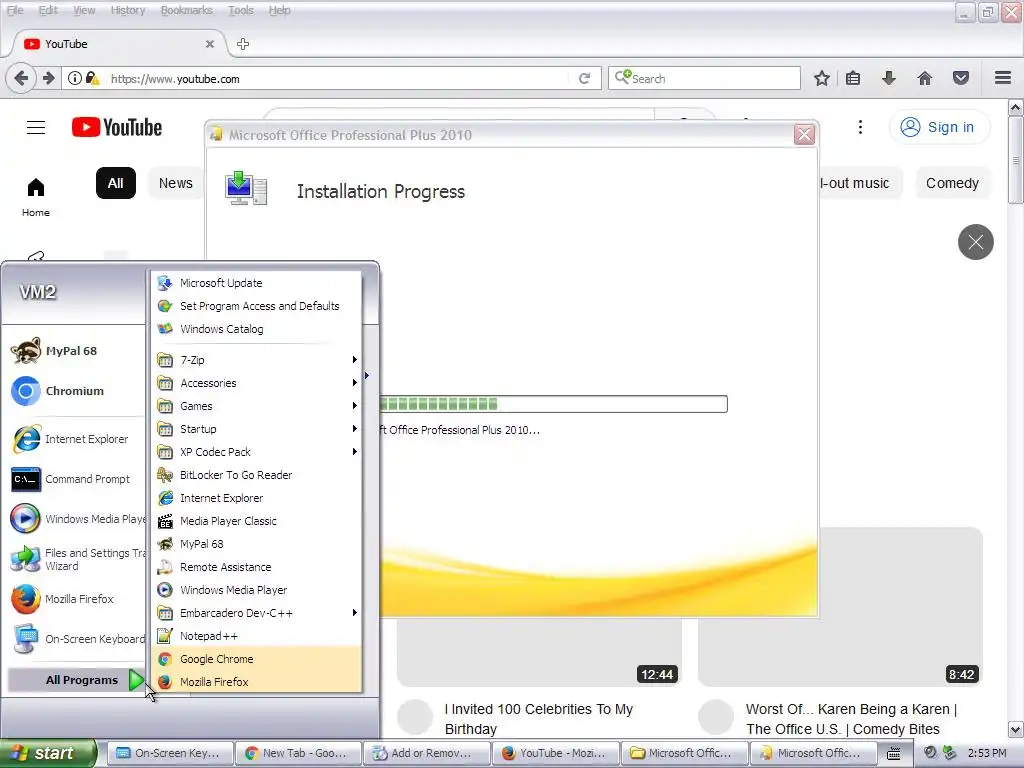This screenshot has width=1024, height=768.
Task: Expand the 7-Zip programs submenu
Action: click(x=257, y=360)
